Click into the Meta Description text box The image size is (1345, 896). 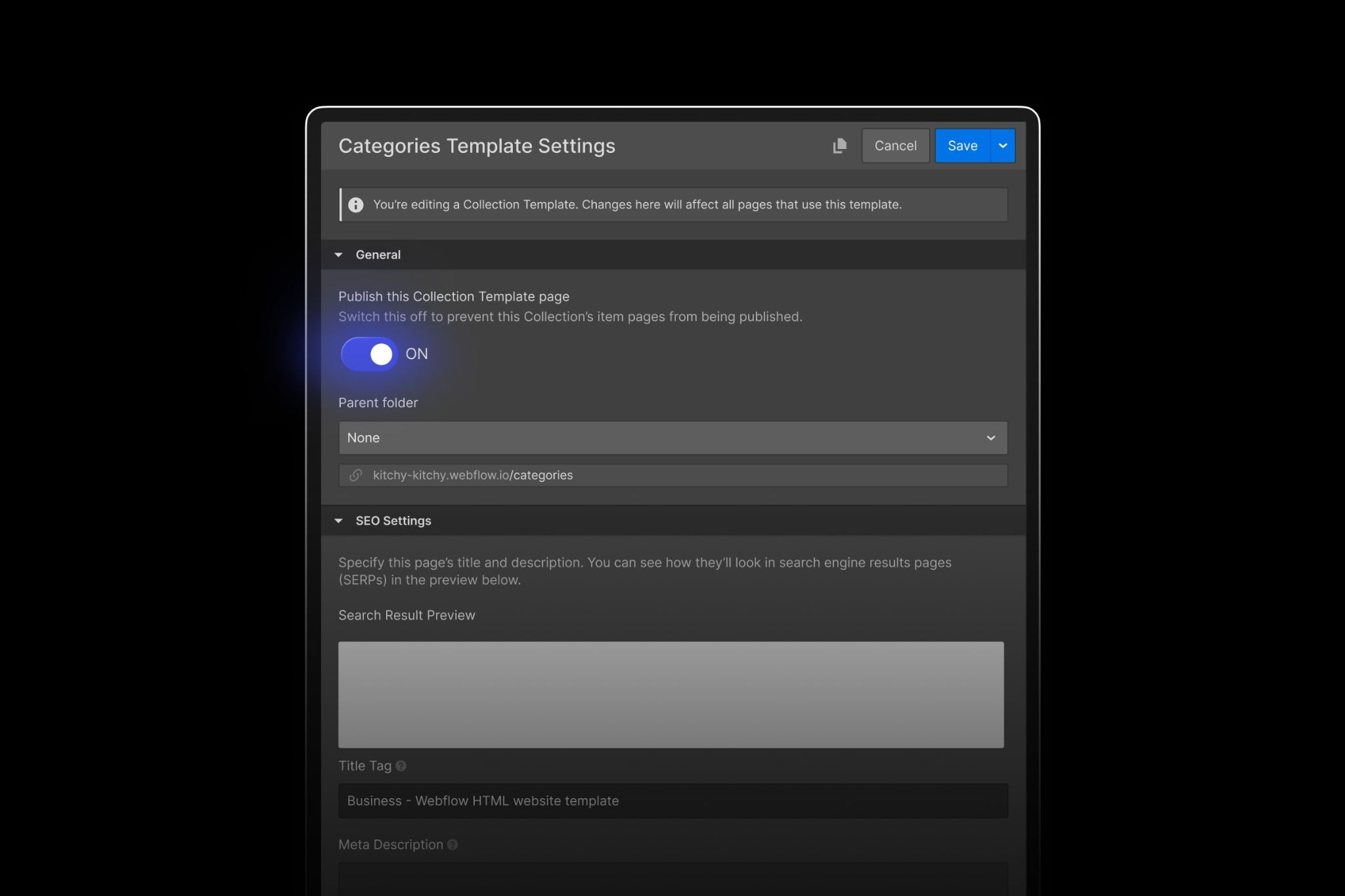672,880
